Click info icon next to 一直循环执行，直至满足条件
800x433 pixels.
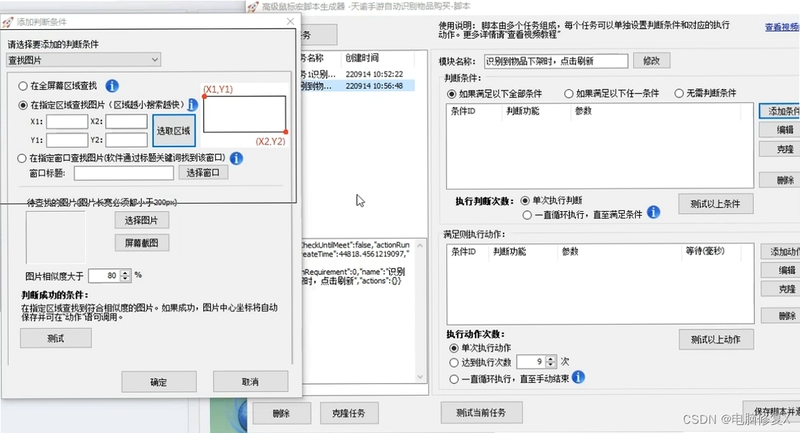654,212
